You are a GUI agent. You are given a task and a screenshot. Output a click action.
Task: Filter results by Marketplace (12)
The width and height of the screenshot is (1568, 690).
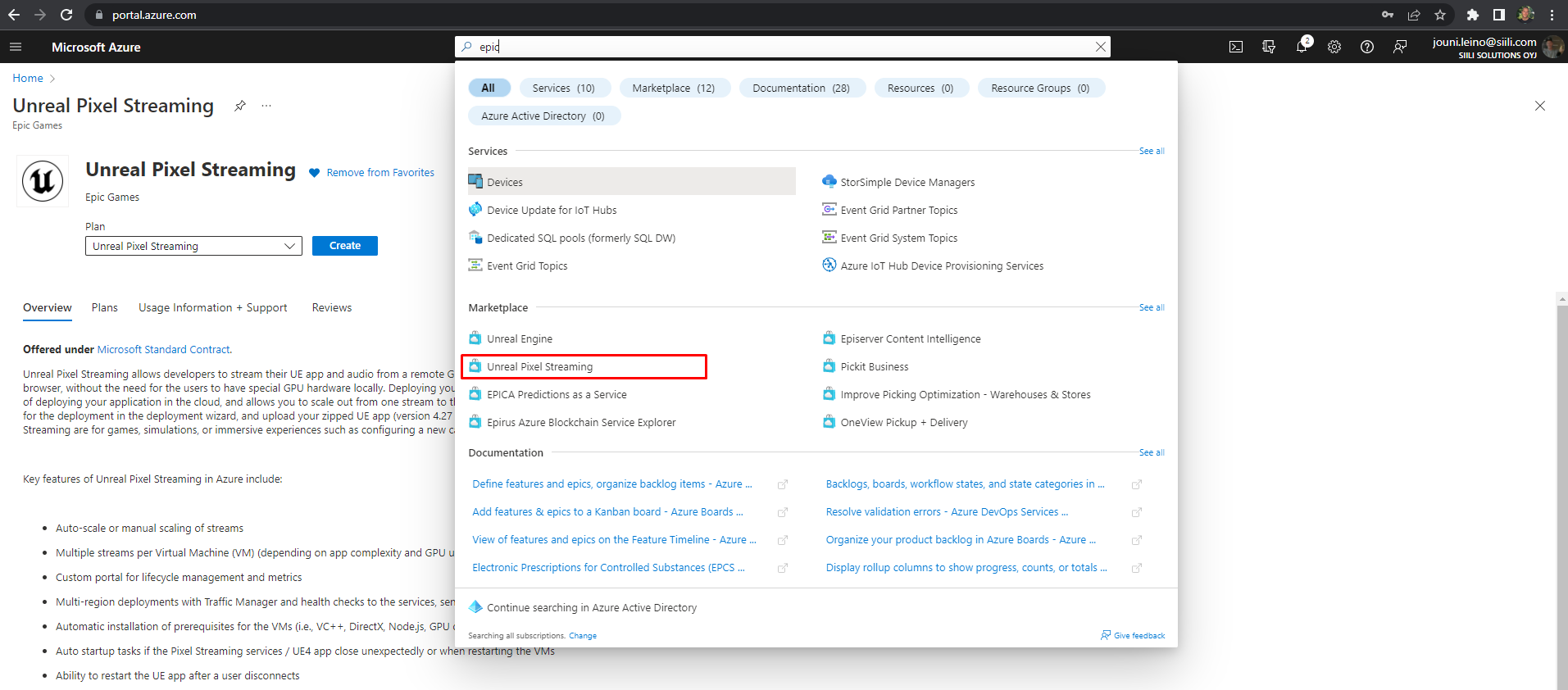(674, 88)
